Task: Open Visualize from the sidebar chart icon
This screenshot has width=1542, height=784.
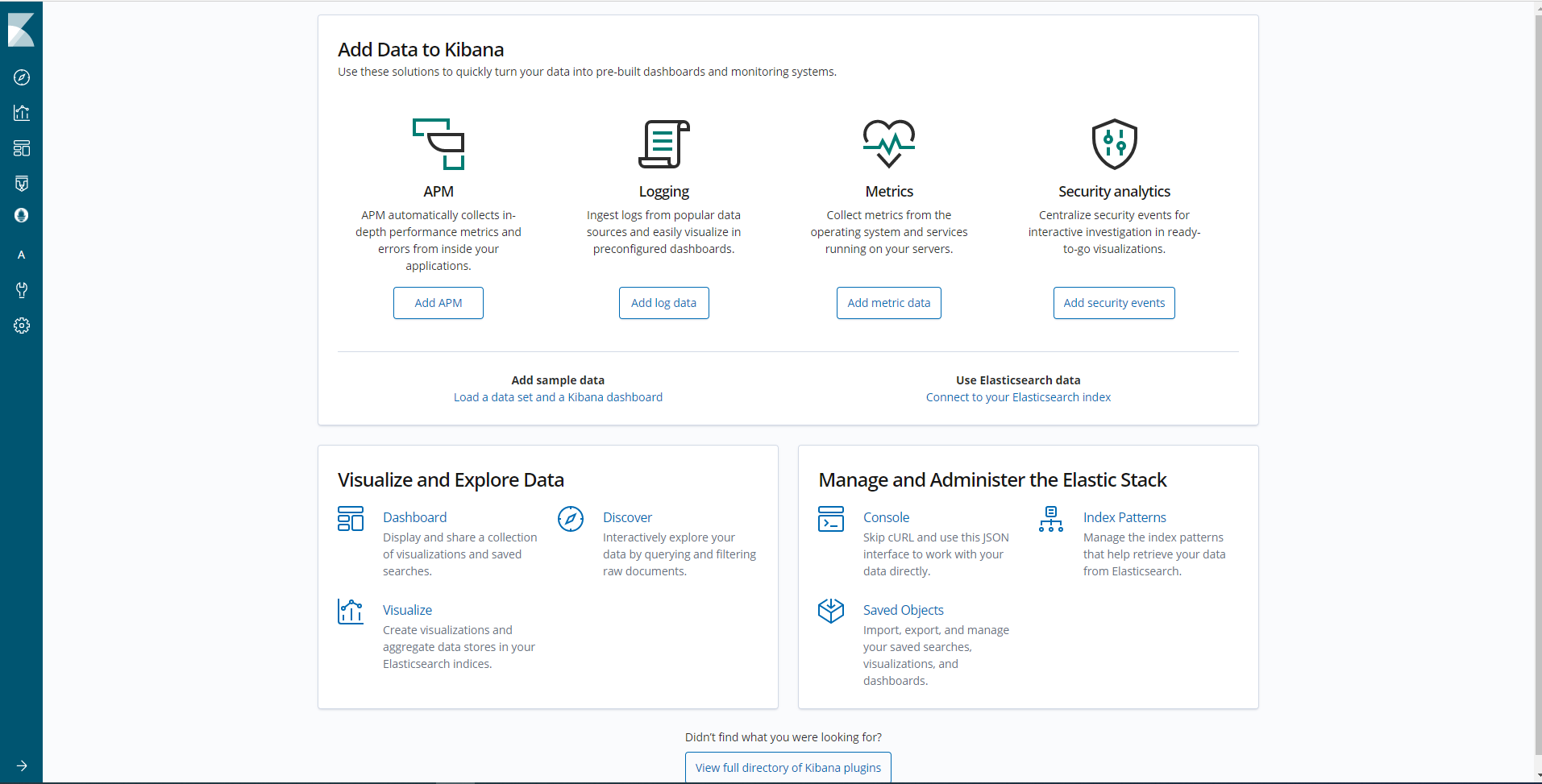Action: [22, 113]
